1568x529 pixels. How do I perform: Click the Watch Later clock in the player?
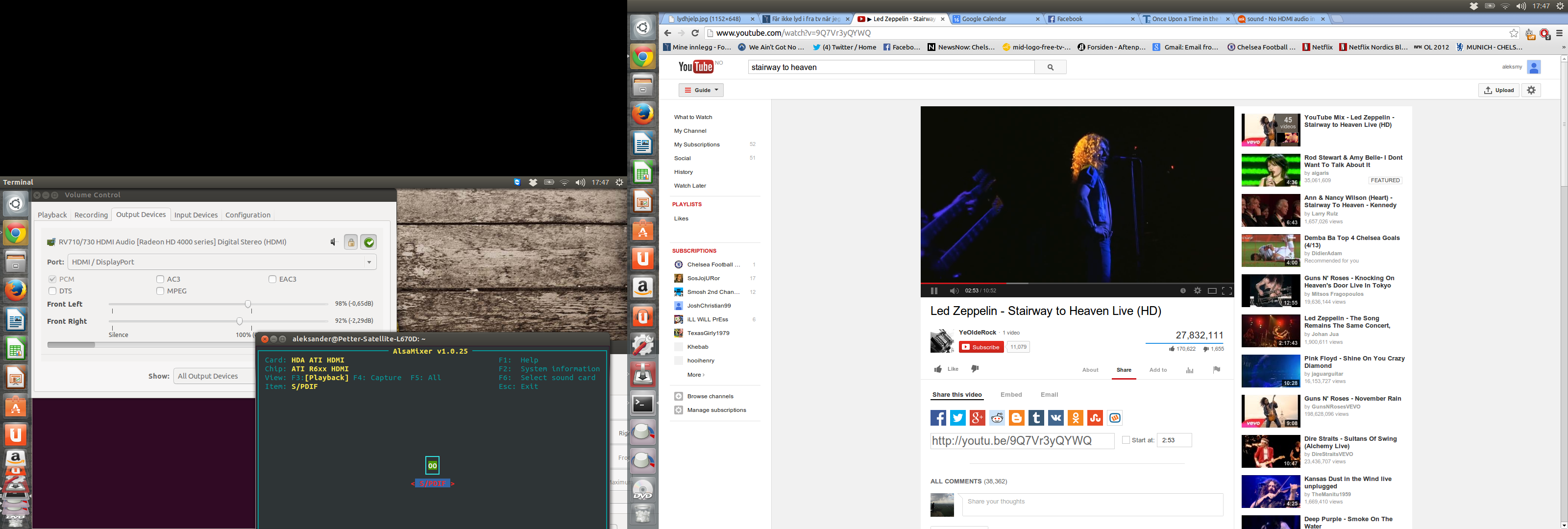(1183, 291)
